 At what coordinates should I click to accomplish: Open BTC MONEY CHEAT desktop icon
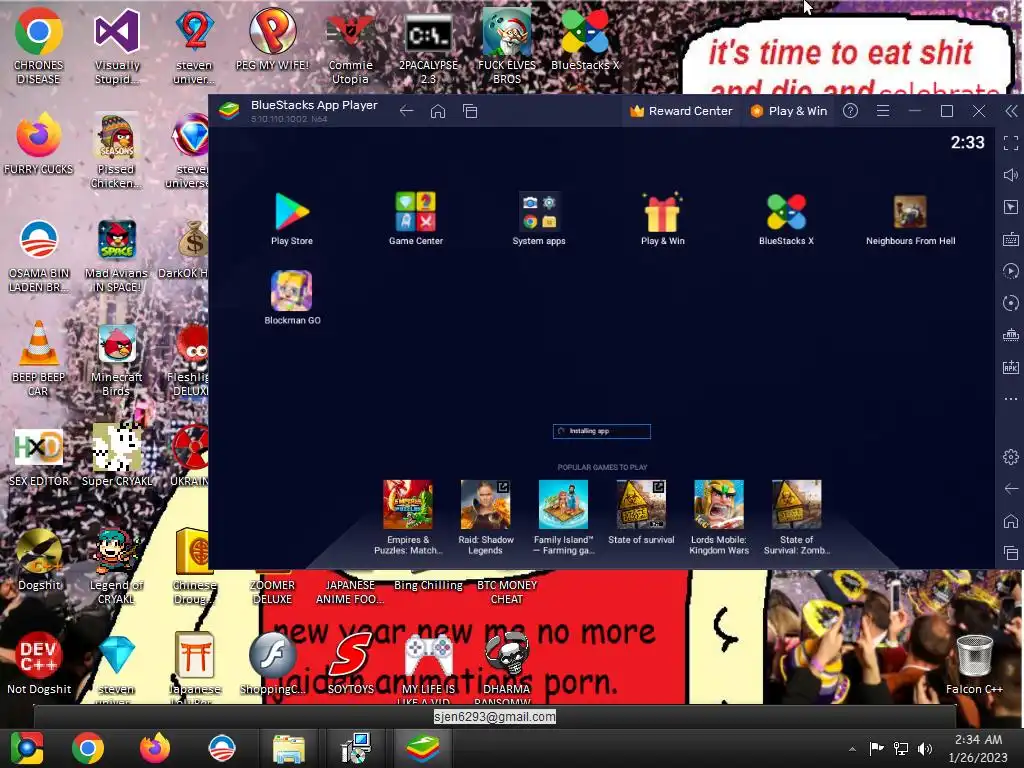[506, 591]
